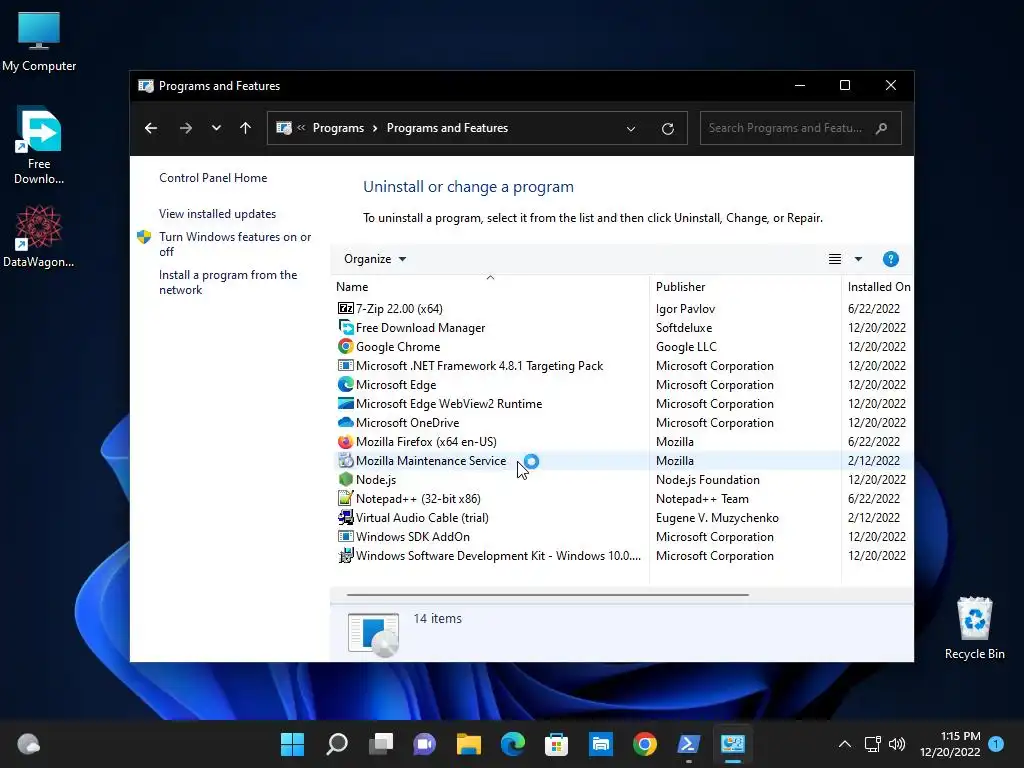Click the Free Download Manager list icon
1024x768 pixels.
point(345,327)
